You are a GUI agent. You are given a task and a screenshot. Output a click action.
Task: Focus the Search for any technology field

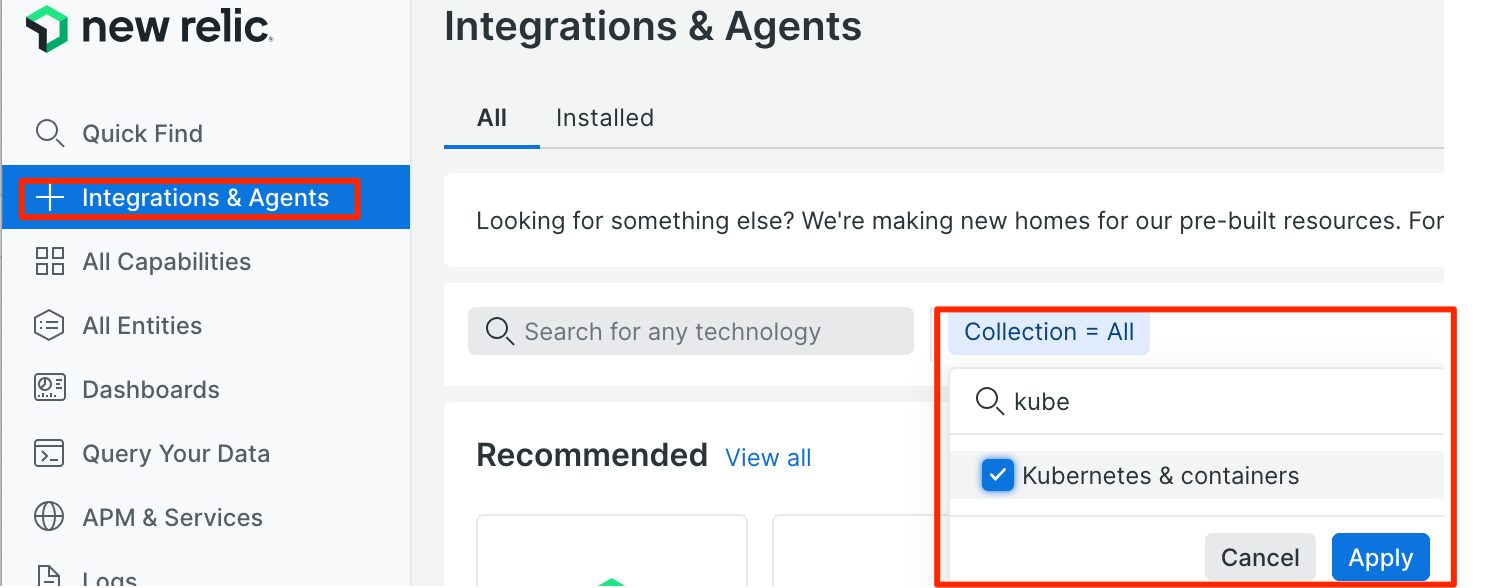coord(691,331)
